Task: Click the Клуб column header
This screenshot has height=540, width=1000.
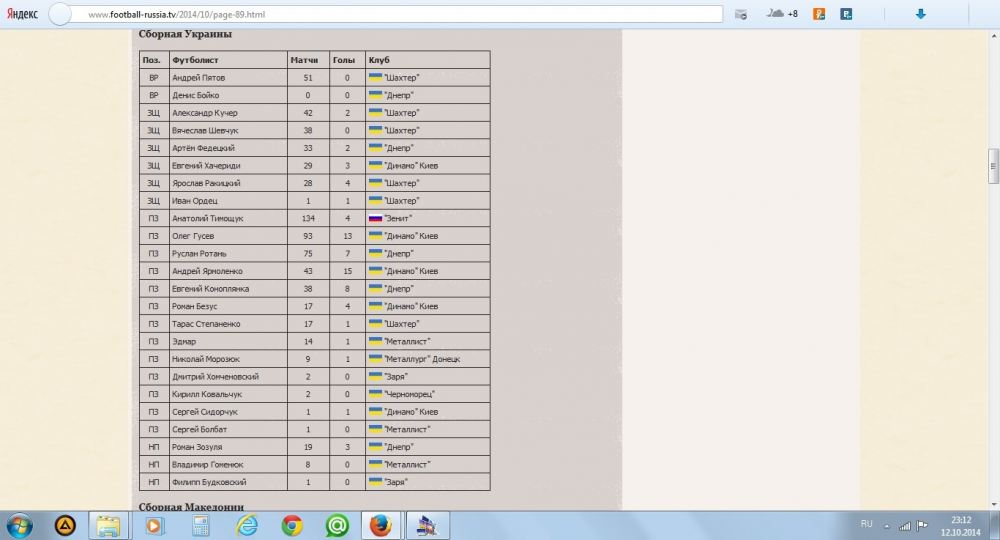Action: click(x=379, y=60)
